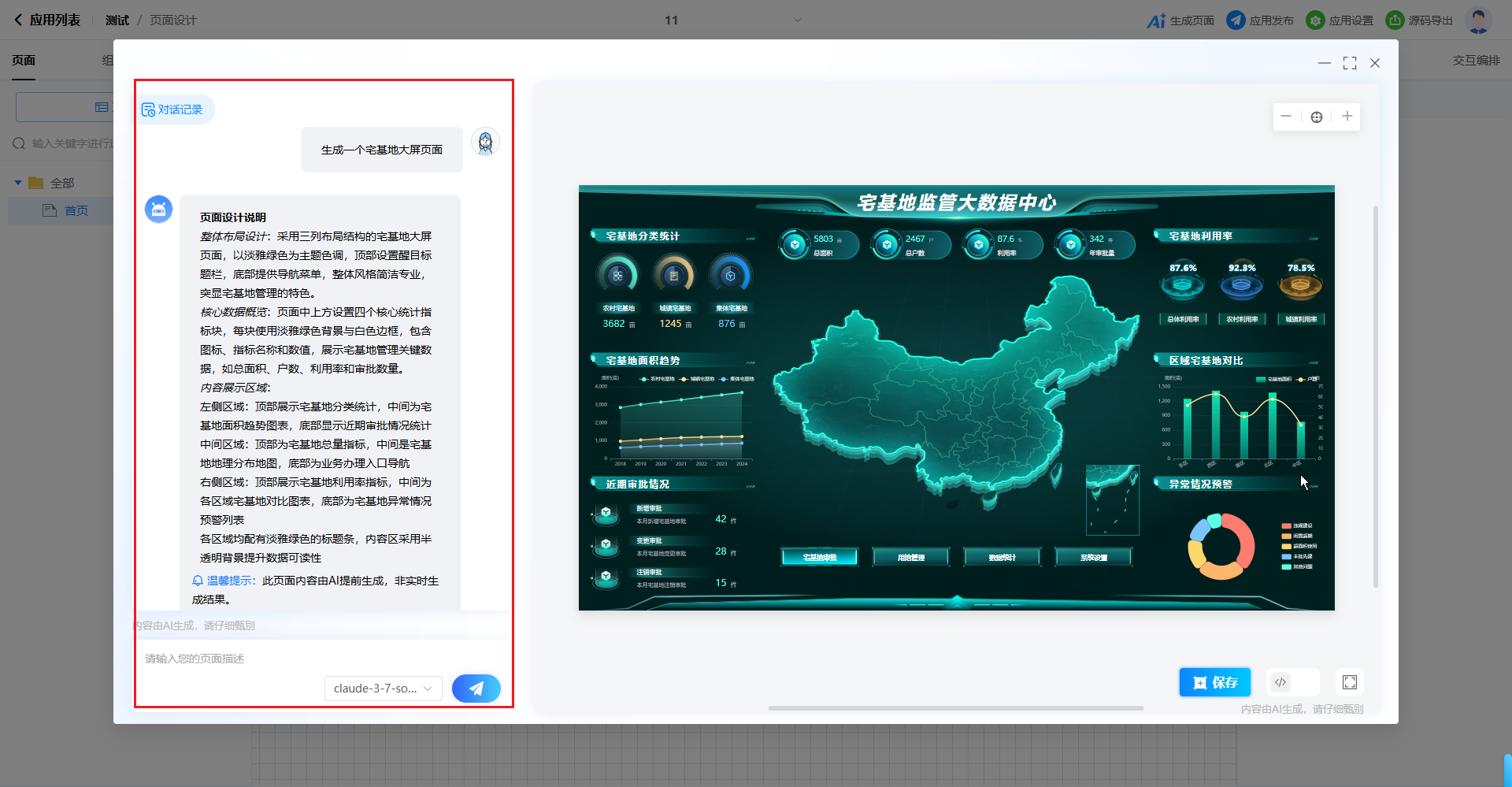This screenshot has height=787, width=1512.
Task: Click the 保存 button
Action: (1214, 682)
